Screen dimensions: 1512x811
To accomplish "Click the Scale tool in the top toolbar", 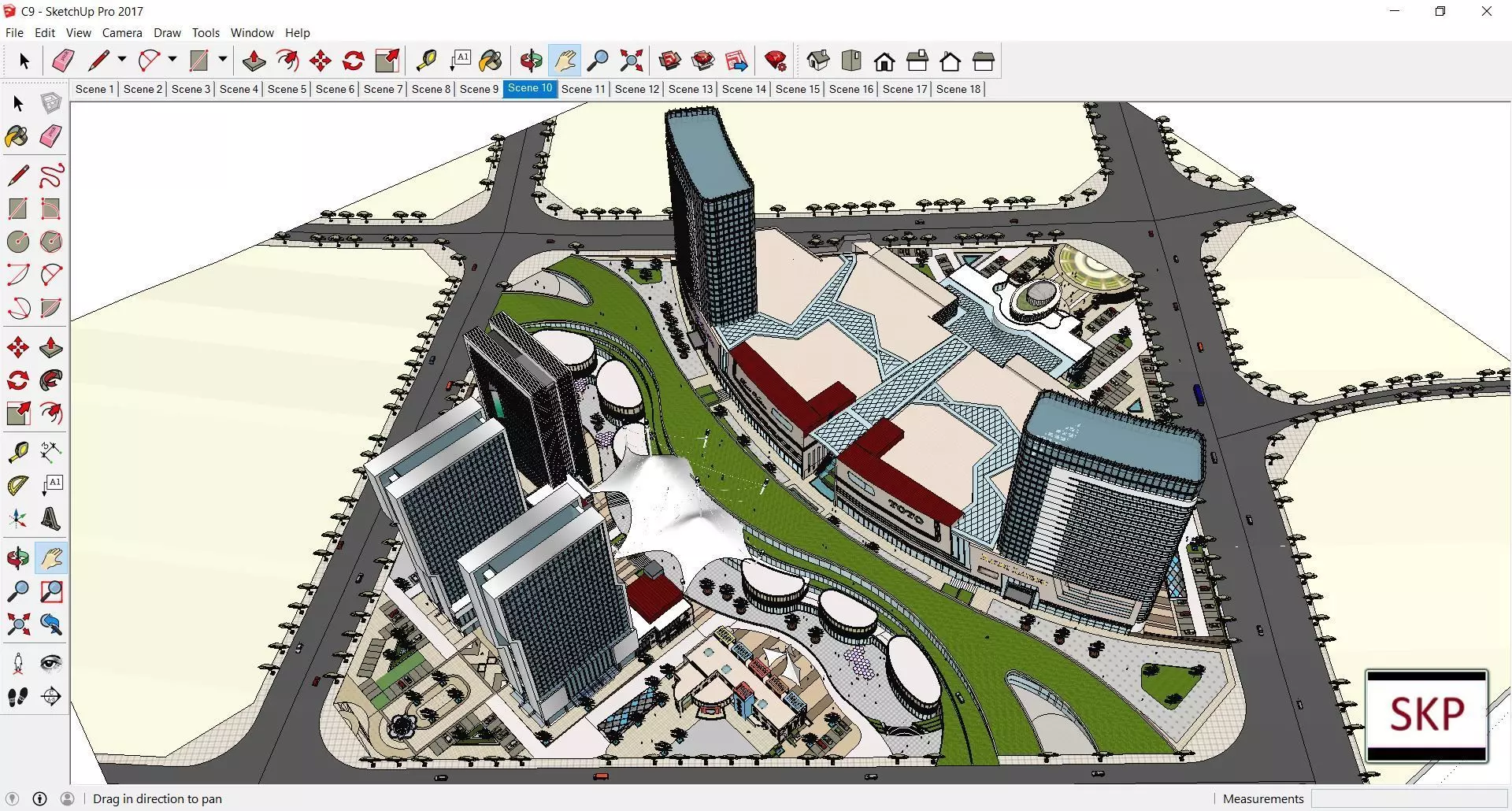I will coord(387,61).
